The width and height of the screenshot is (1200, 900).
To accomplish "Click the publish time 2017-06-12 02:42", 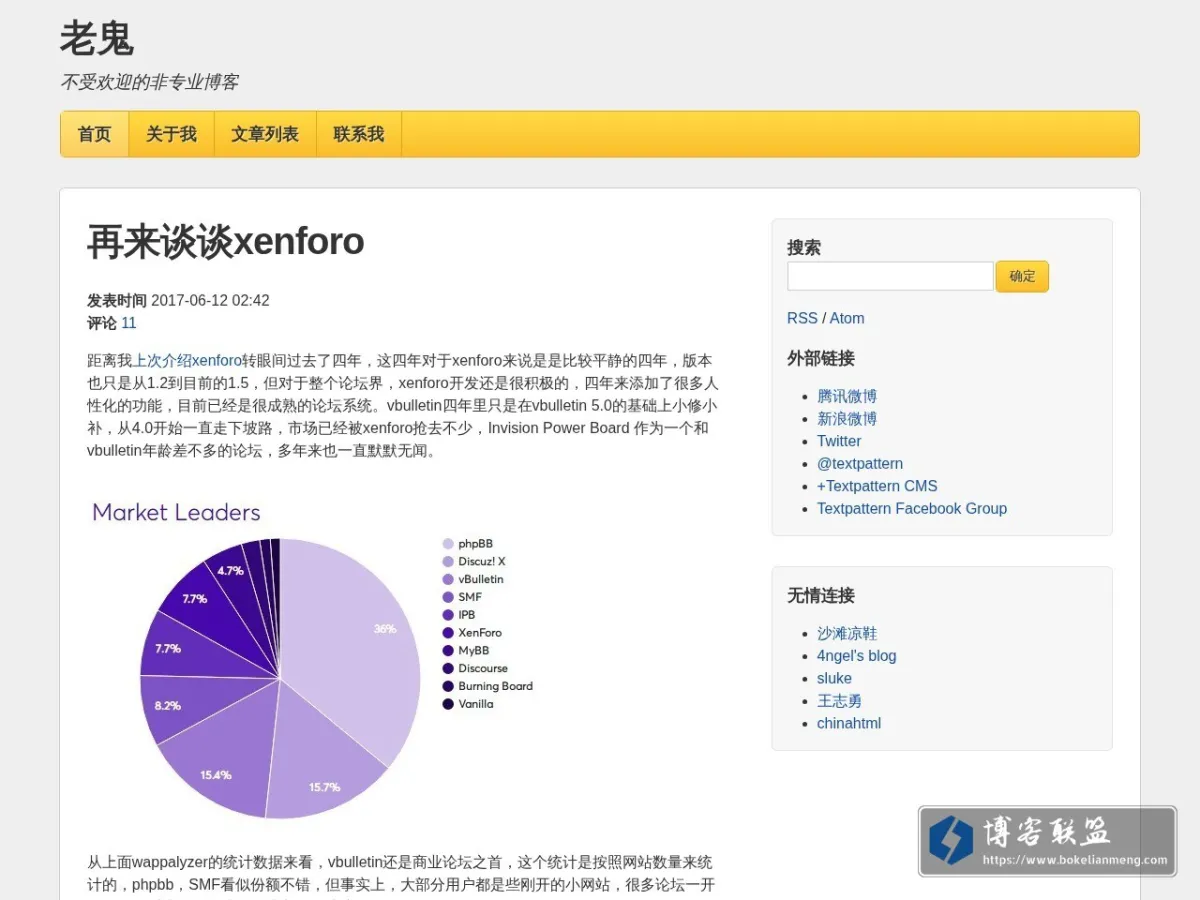I will 210,300.
